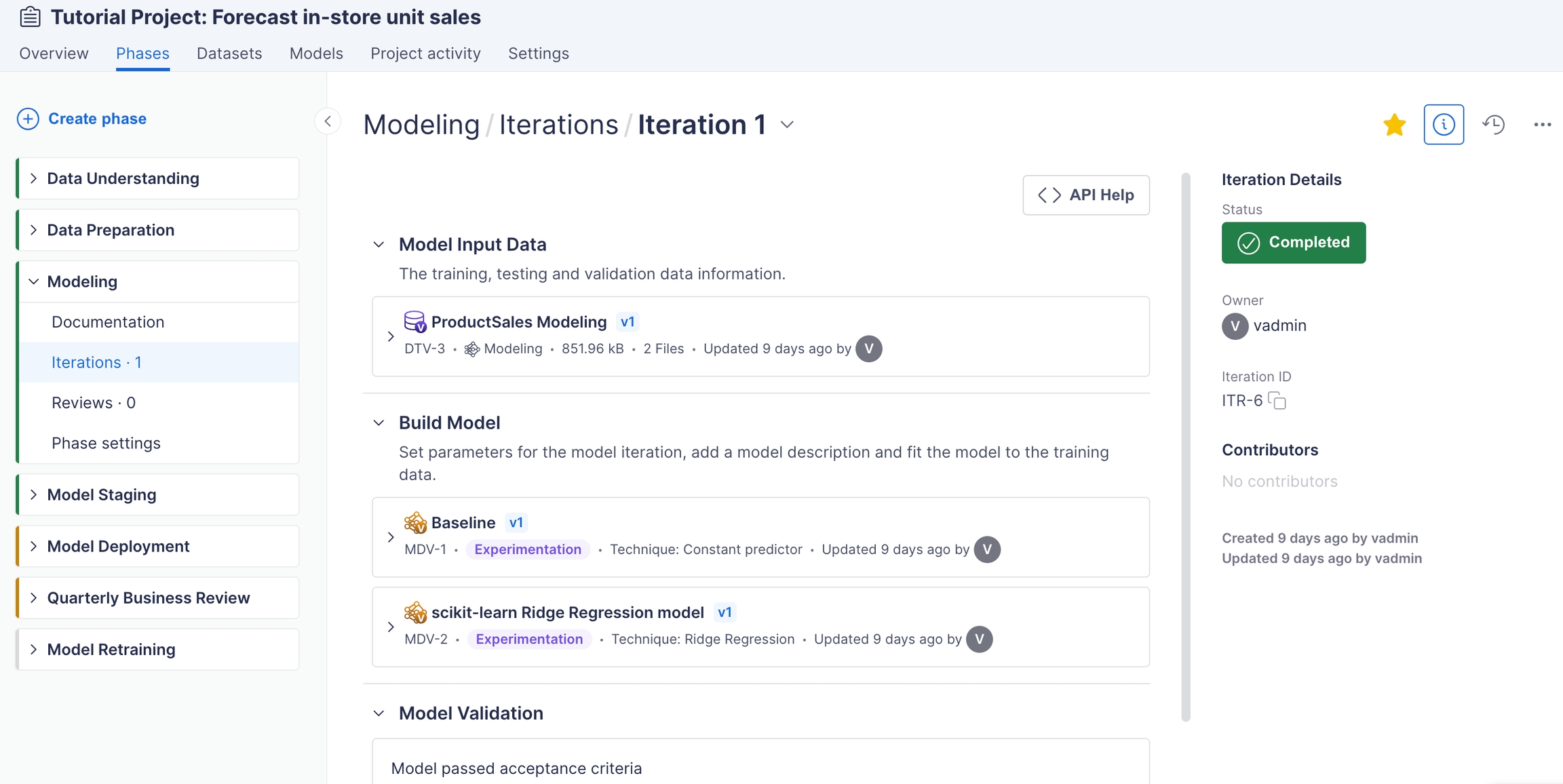The image size is (1563, 784).
Task: Toggle the iteration info panel icon
Action: [x=1444, y=125]
